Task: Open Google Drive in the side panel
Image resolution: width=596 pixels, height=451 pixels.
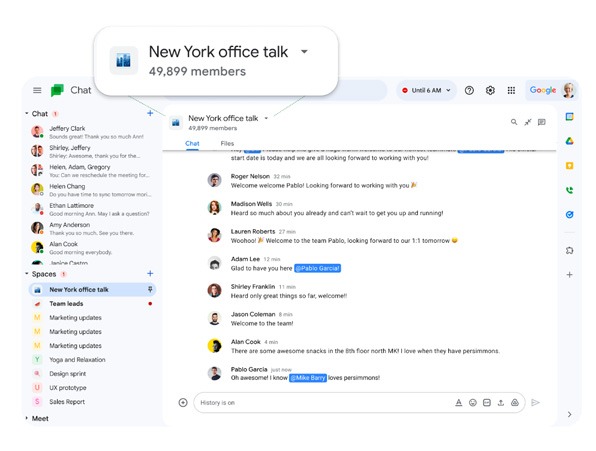Action: [x=569, y=141]
